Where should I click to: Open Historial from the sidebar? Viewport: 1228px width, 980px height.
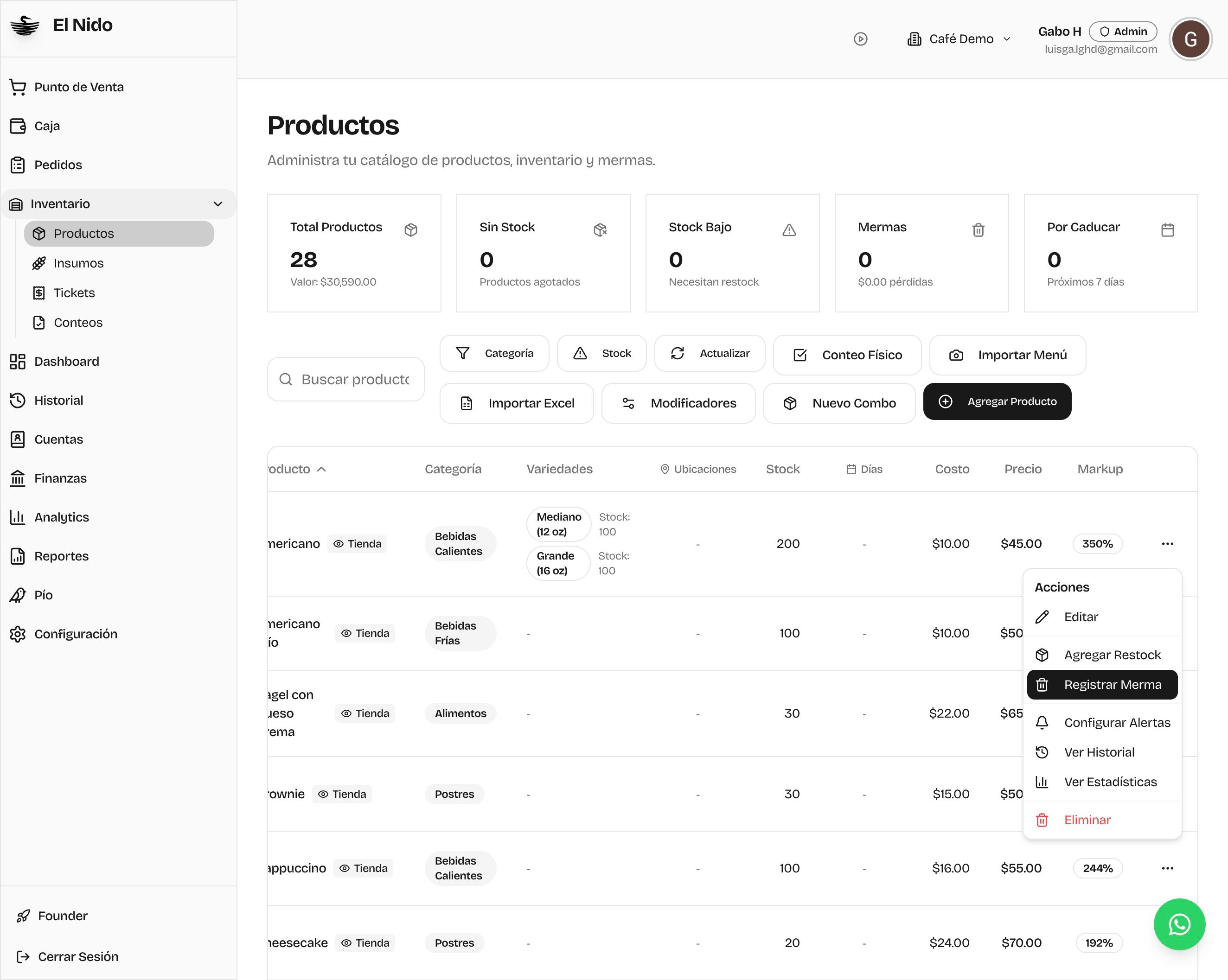118,401
